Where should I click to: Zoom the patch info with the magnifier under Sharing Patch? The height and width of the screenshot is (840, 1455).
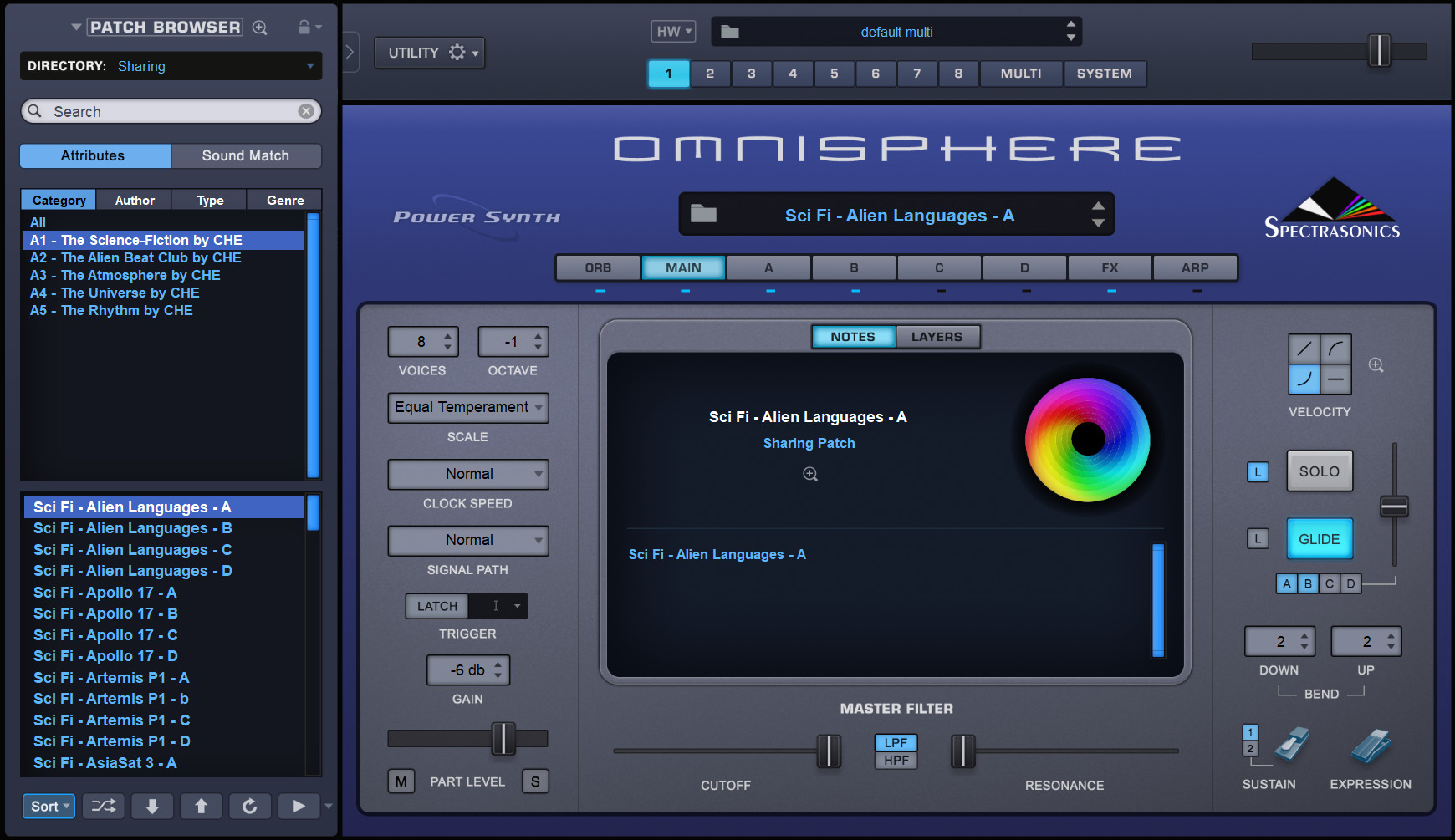(x=810, y=474)
